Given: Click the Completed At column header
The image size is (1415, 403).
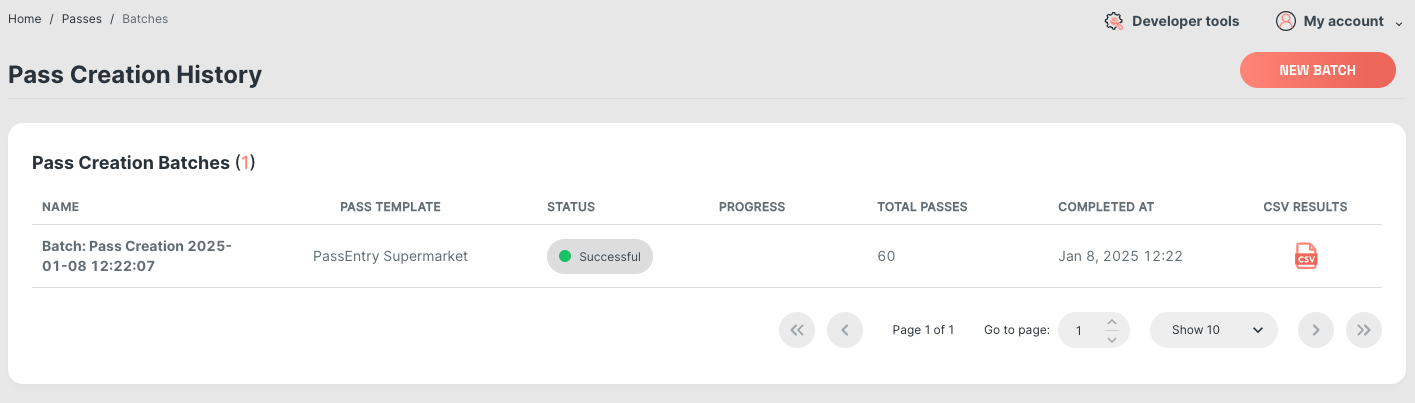Looking at the screenshot, I should point(1106,207).
